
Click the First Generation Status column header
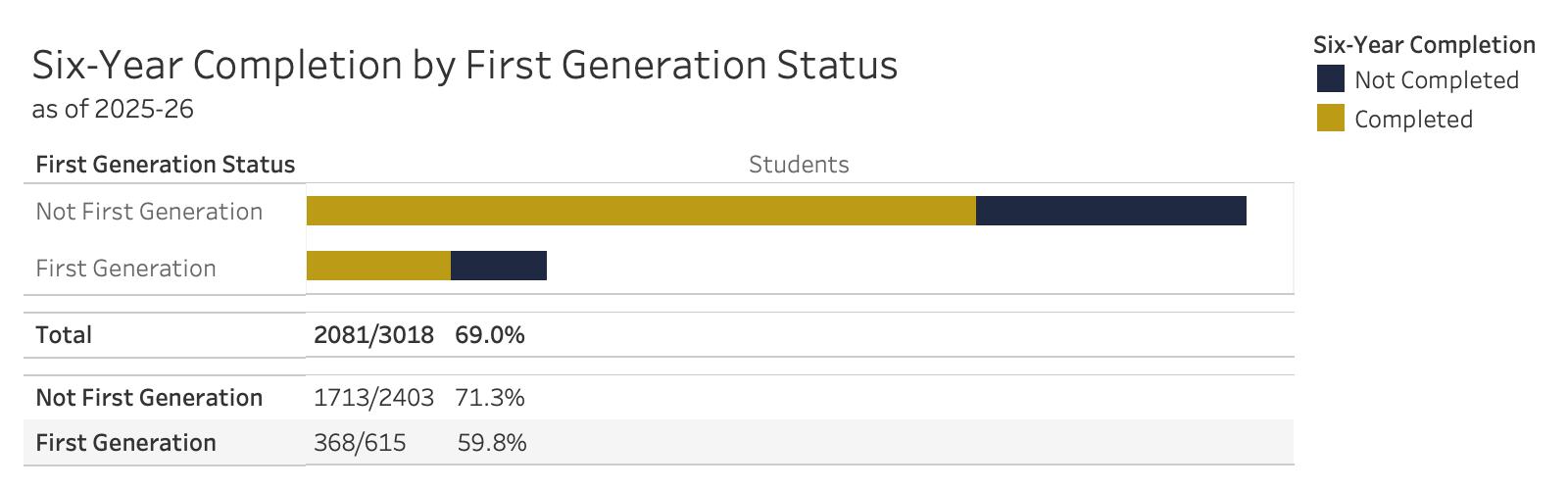pyautogui.click(x=165, y=165)
